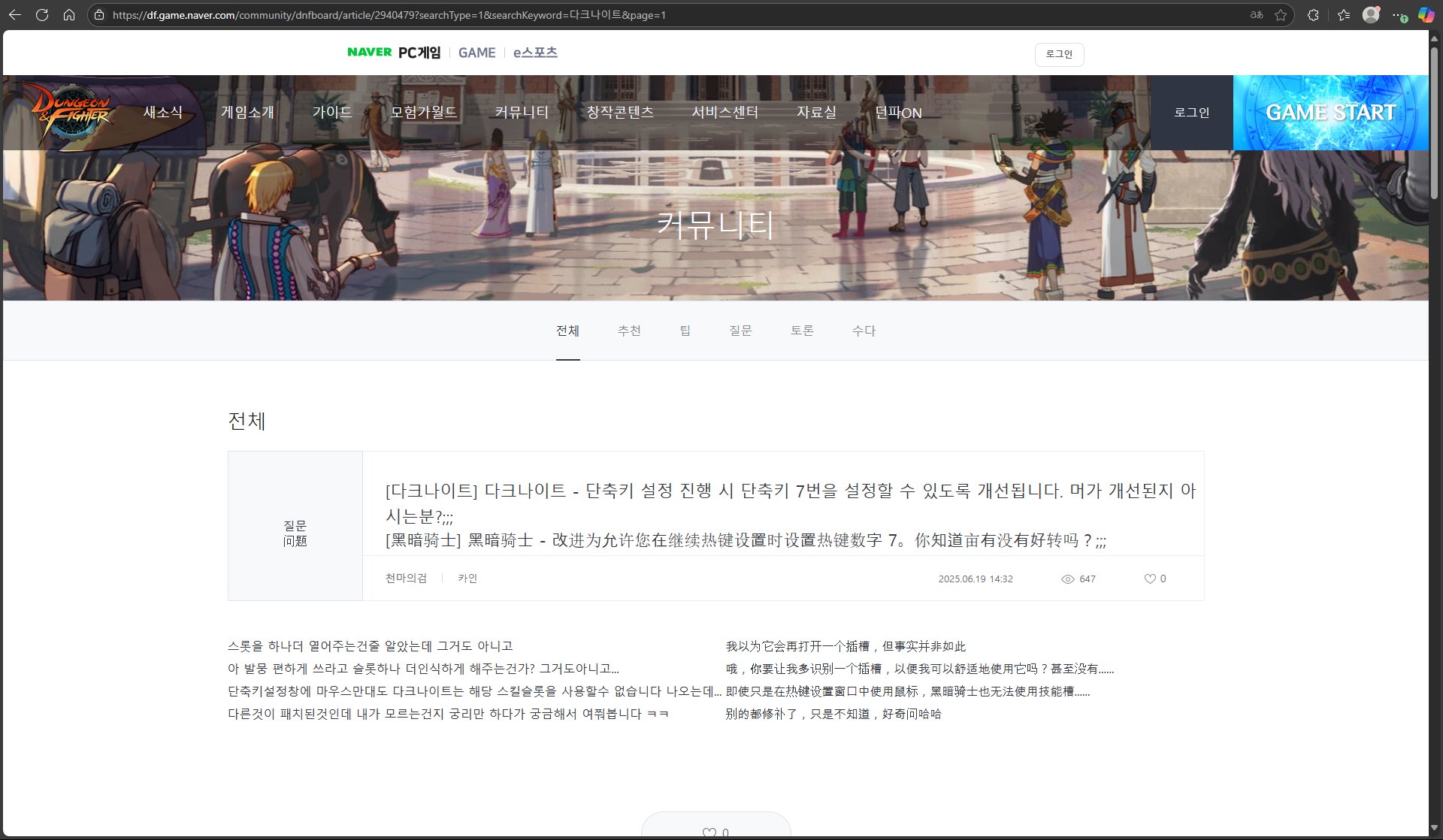
Task: Select the 추천 tab
Action: (629, 331)
